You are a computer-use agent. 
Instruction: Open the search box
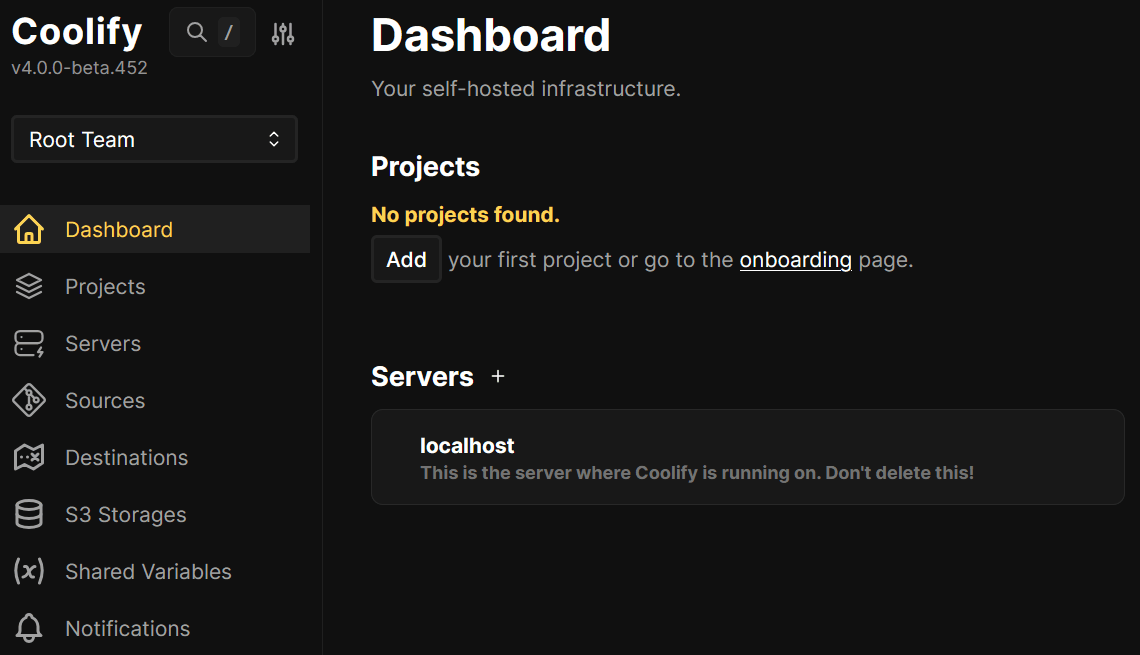(212, 33)
